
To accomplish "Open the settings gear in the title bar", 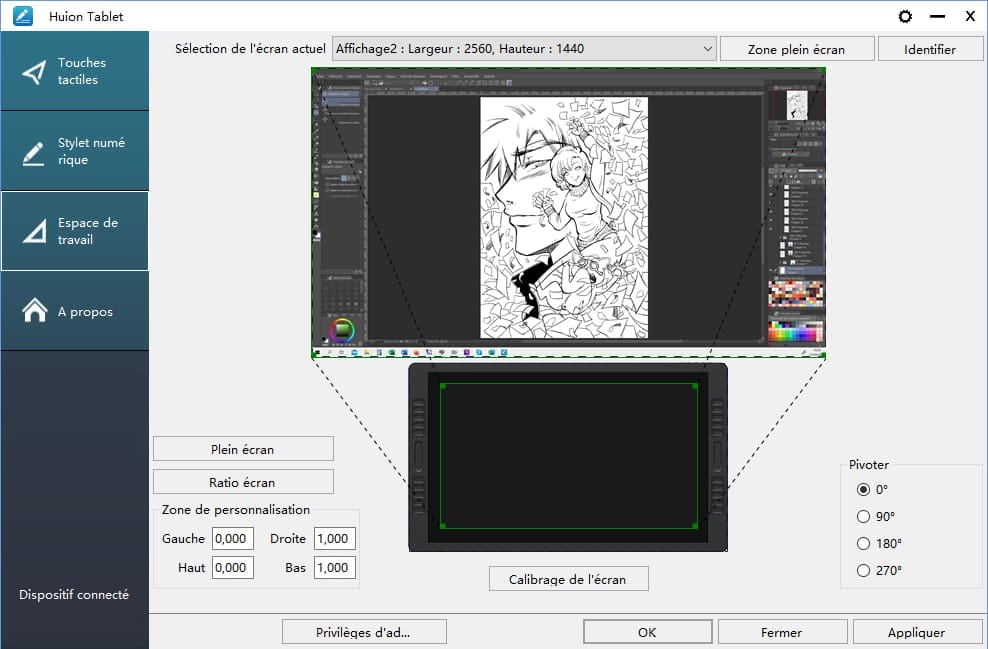I will (905, 16).
